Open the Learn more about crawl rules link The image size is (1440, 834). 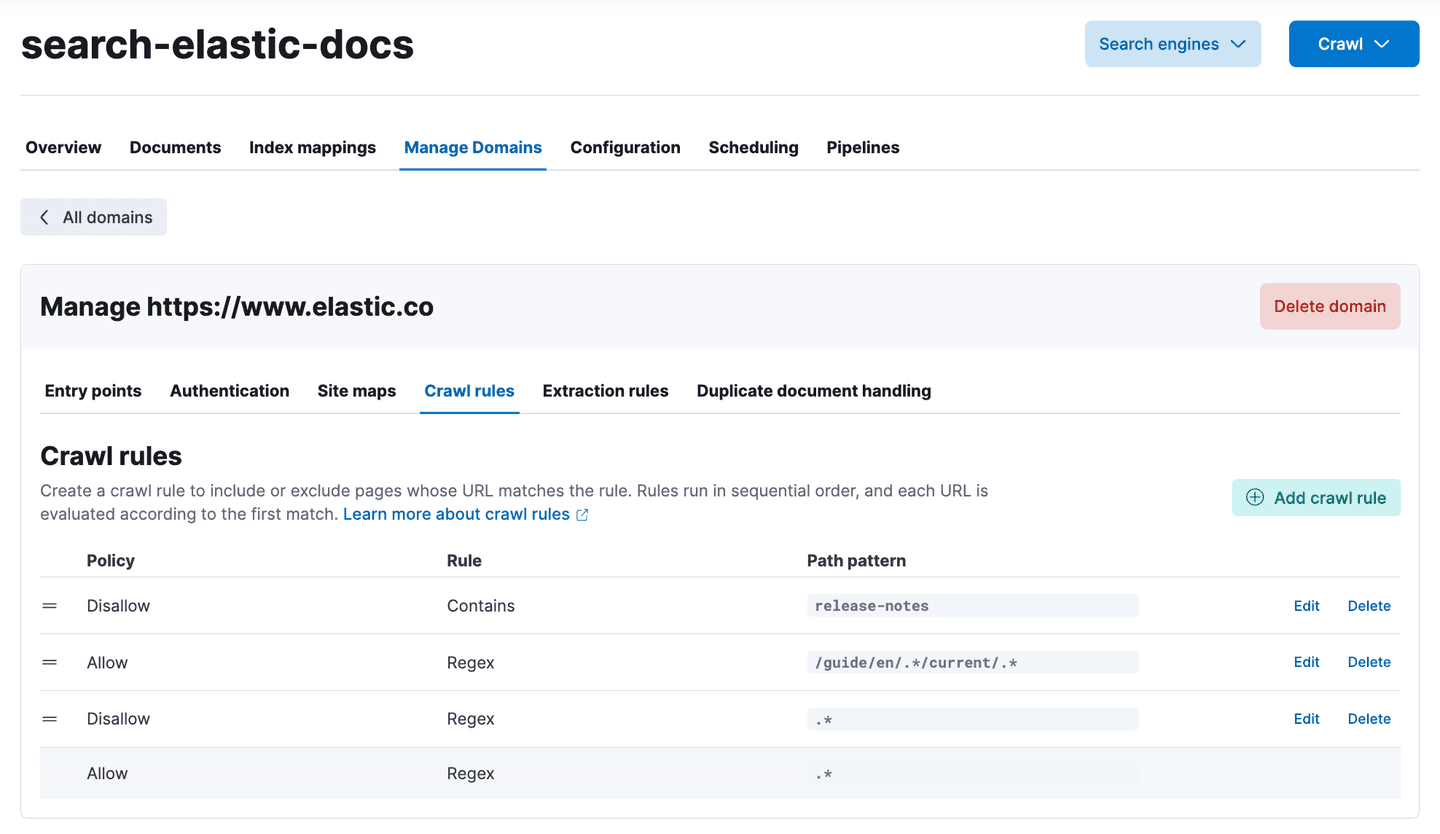point(456,513)
